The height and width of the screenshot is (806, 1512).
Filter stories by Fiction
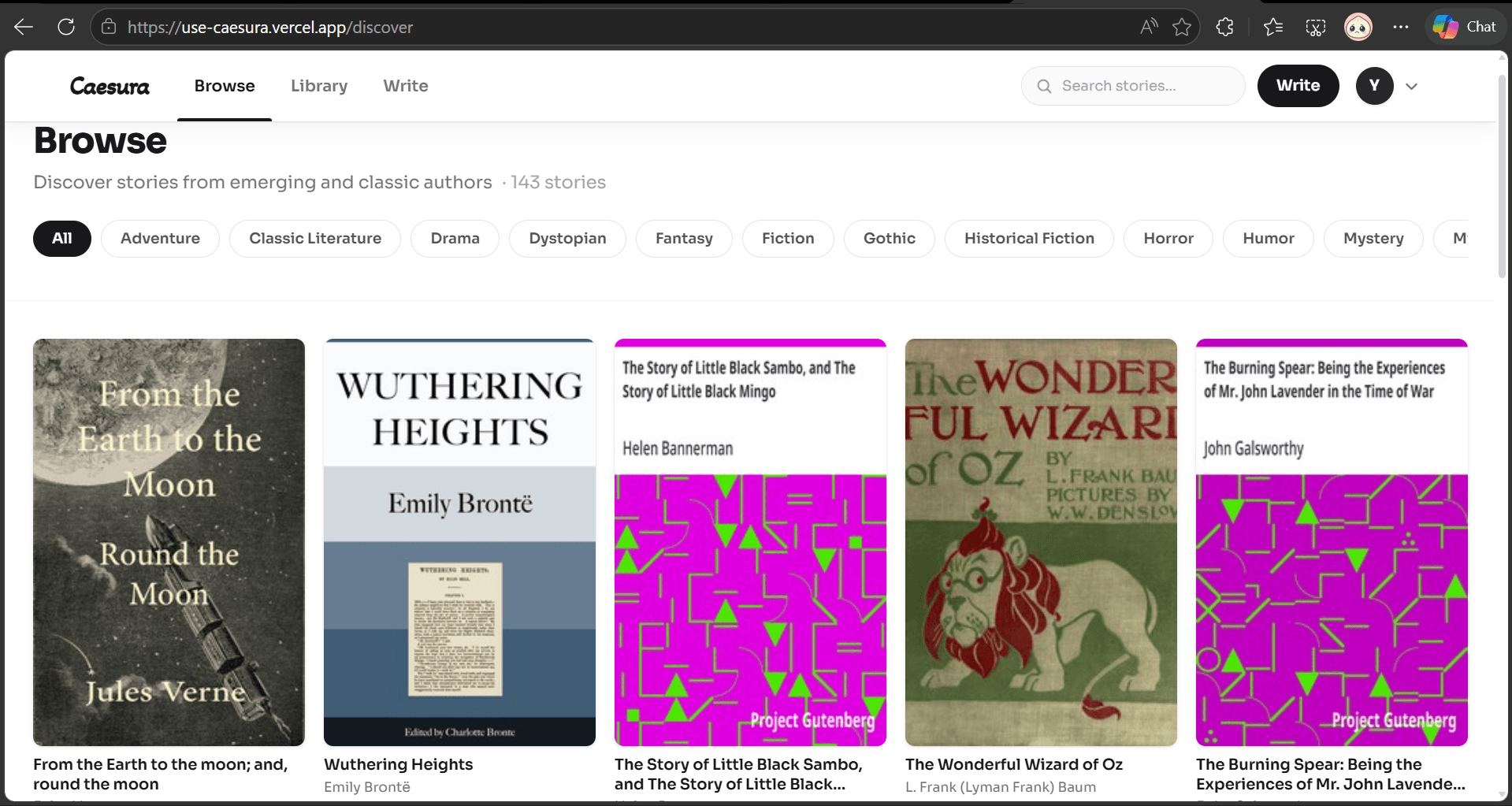click(x=788, y=239)
